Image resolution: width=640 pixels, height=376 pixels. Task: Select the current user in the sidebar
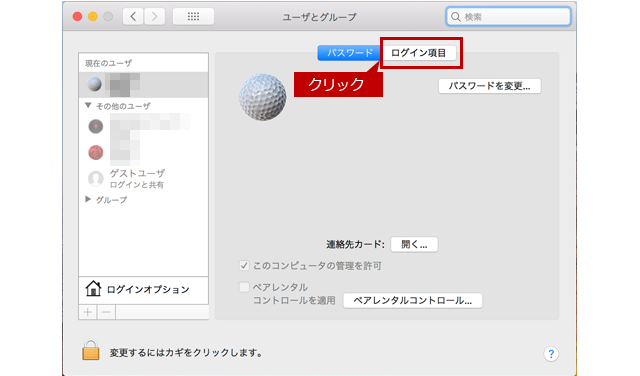coord(143,85)
